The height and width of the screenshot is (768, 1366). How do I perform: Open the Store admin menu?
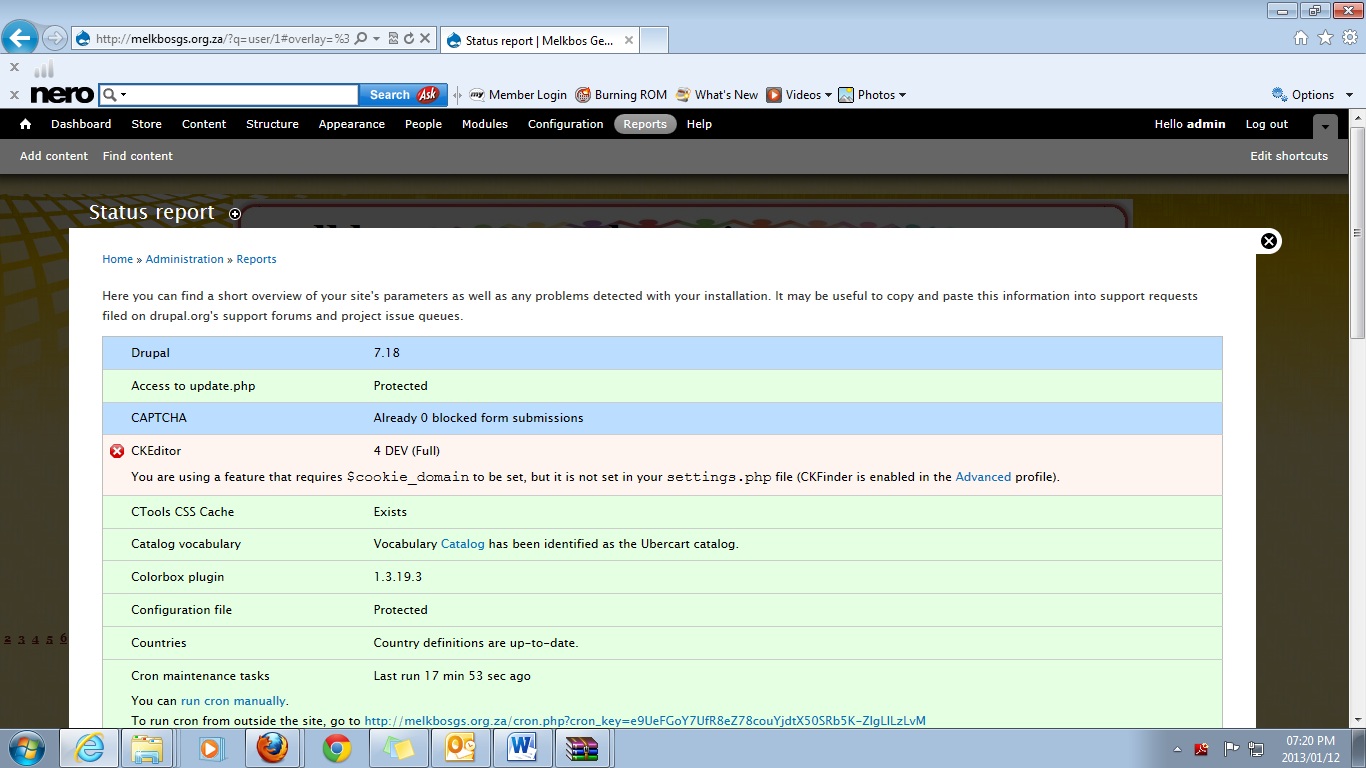[x=146, y=124]
